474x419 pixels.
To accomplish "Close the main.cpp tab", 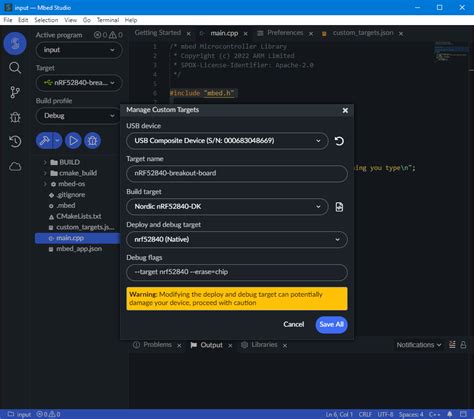I will click(x=245, y=34).
